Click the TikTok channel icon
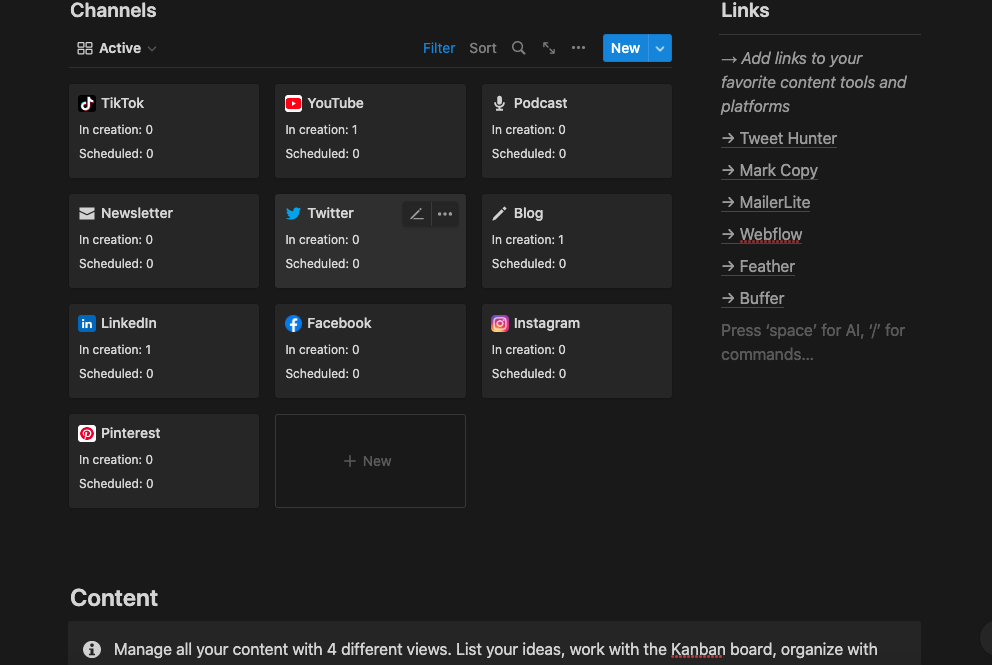992x665 pixels. [x=87, y=103]
